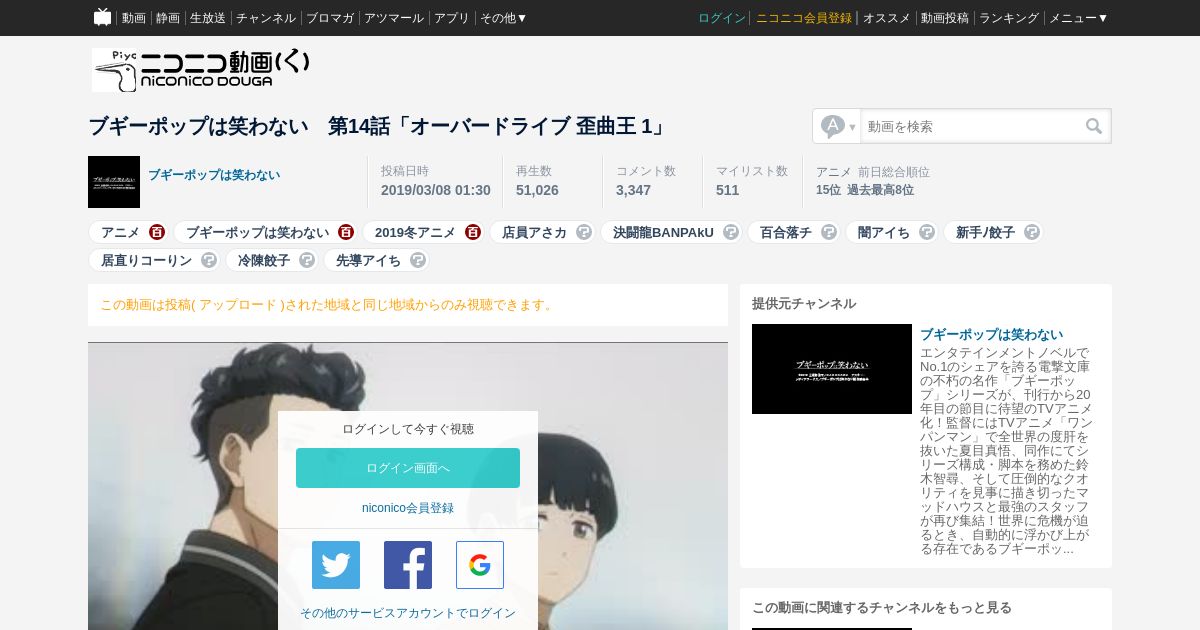Open sidebar channel title ブギーポップは笑わない

[x=991, y=334]
